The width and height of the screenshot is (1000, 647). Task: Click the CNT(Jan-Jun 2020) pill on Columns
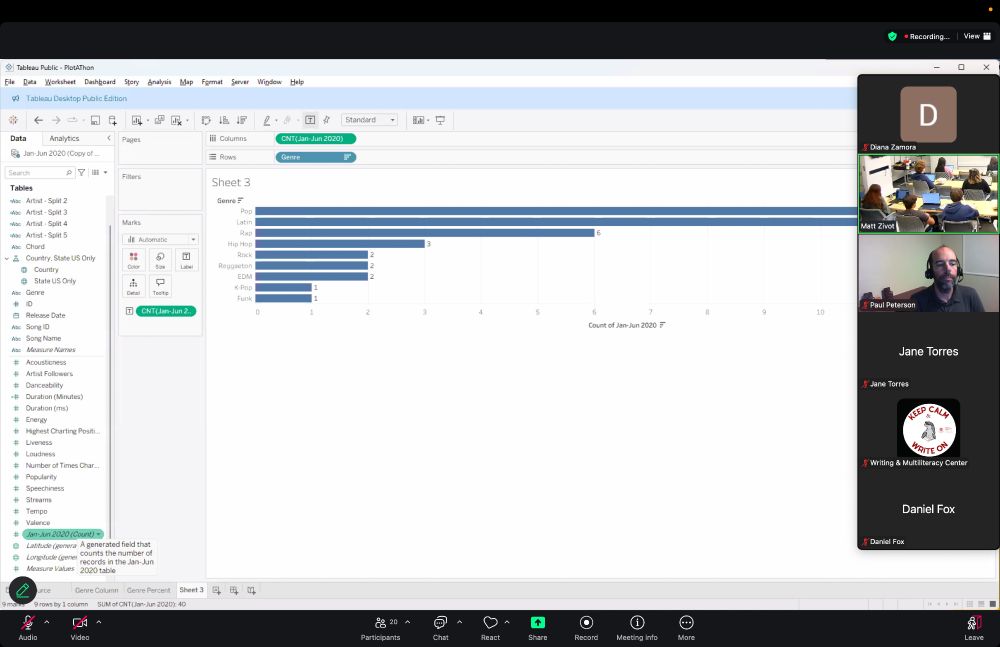(x=316, y=138)
